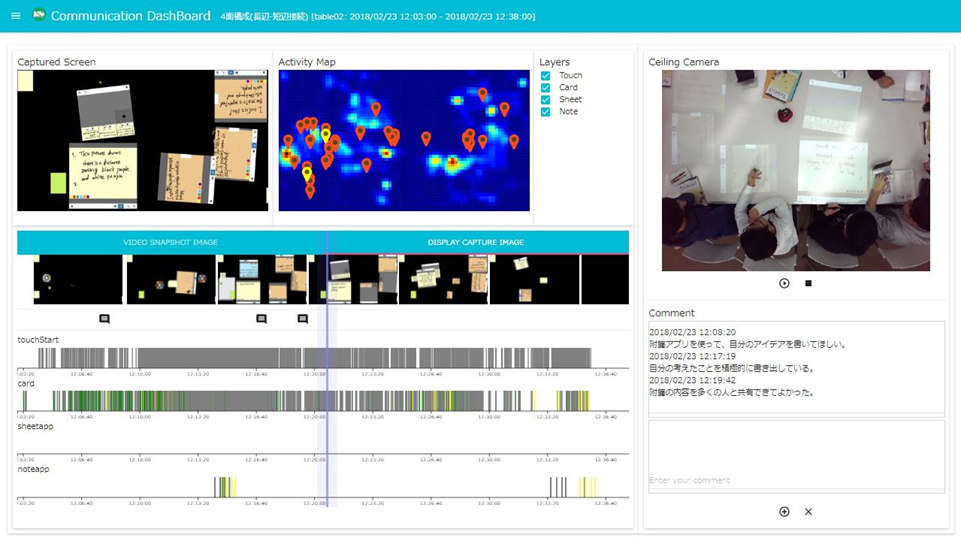961x538 pixels.
Task: Click the add comment plus icon
Action: click(784, 512)
